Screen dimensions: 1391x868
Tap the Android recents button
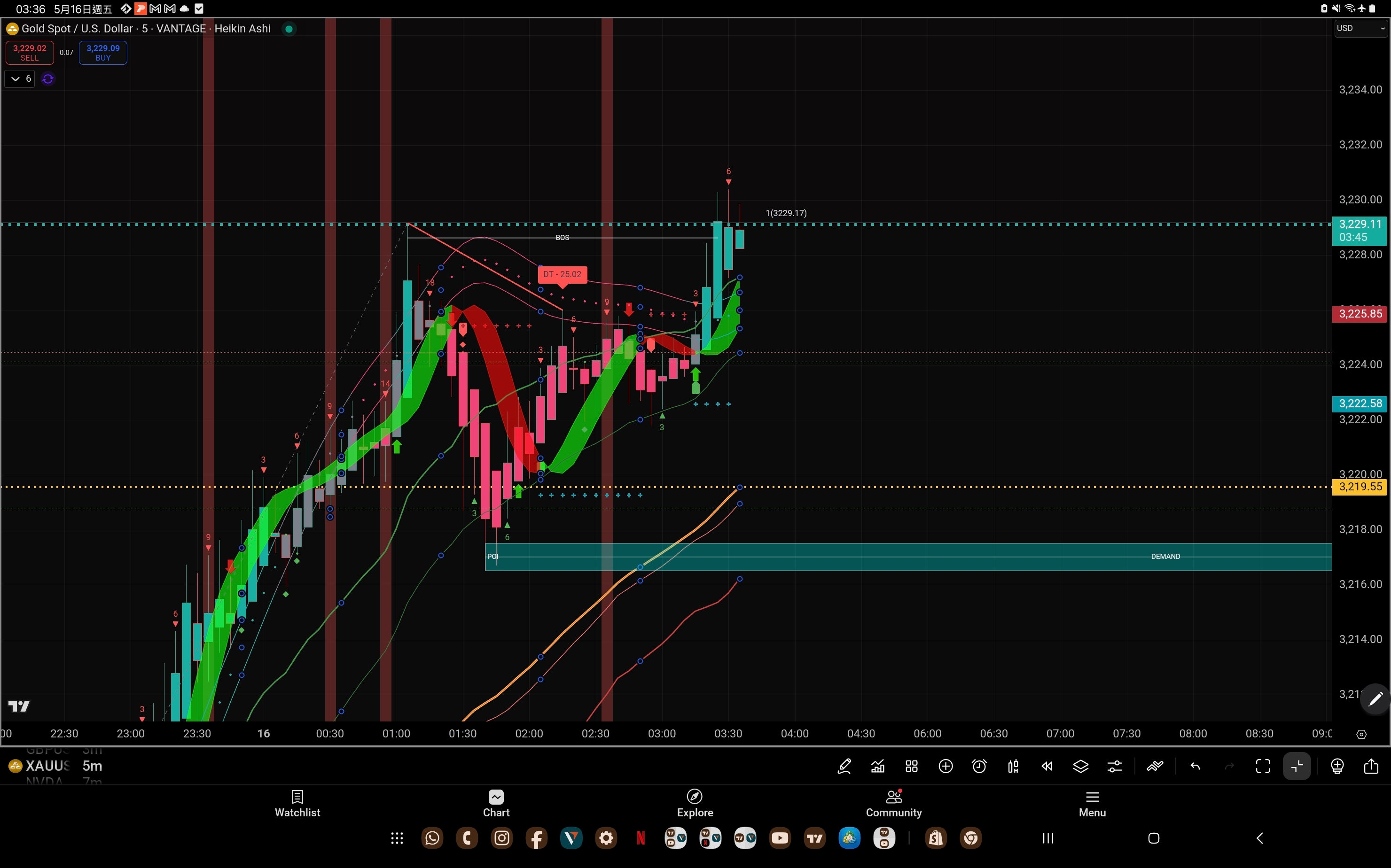pos(1048,838)
